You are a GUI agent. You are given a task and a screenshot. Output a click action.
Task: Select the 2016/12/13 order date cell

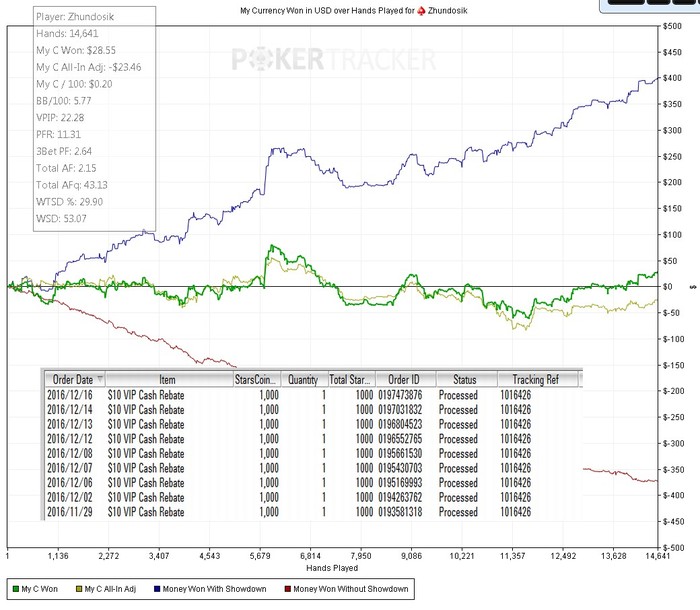70,424
